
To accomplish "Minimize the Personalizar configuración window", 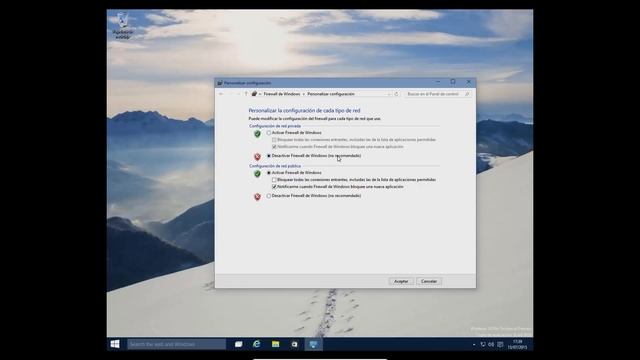I will pyautogui.click(x=438, y=82).
